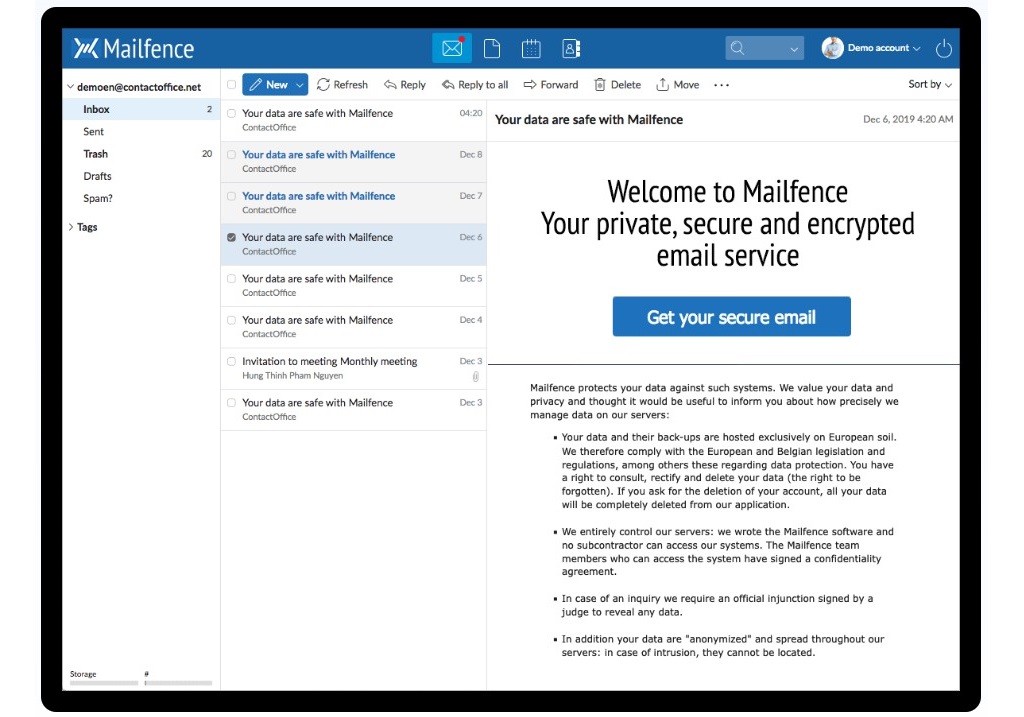
Task: Click the power logout icon
Action: (944, 48)
